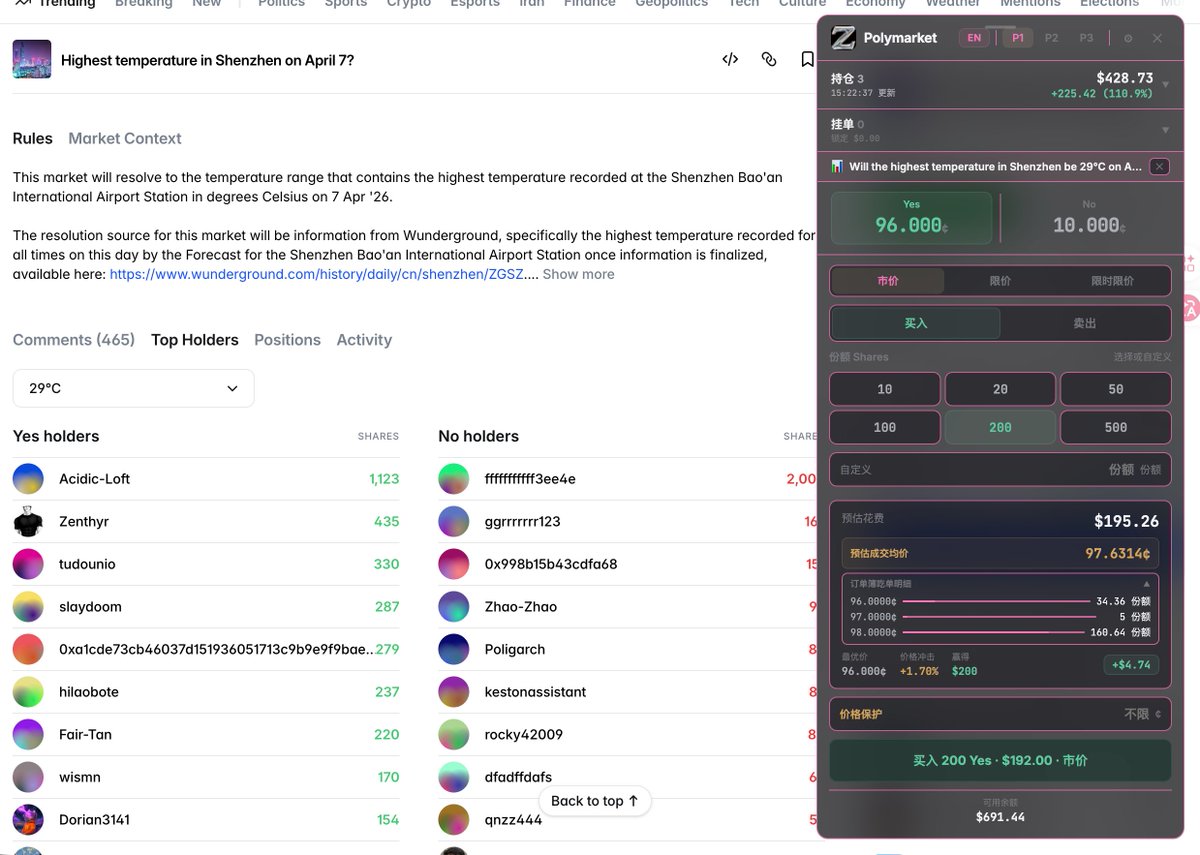The width and height of the screenshot is (1200, 855).
Task: Select the Top Holders tab
Action: click(x=195, y=340)
